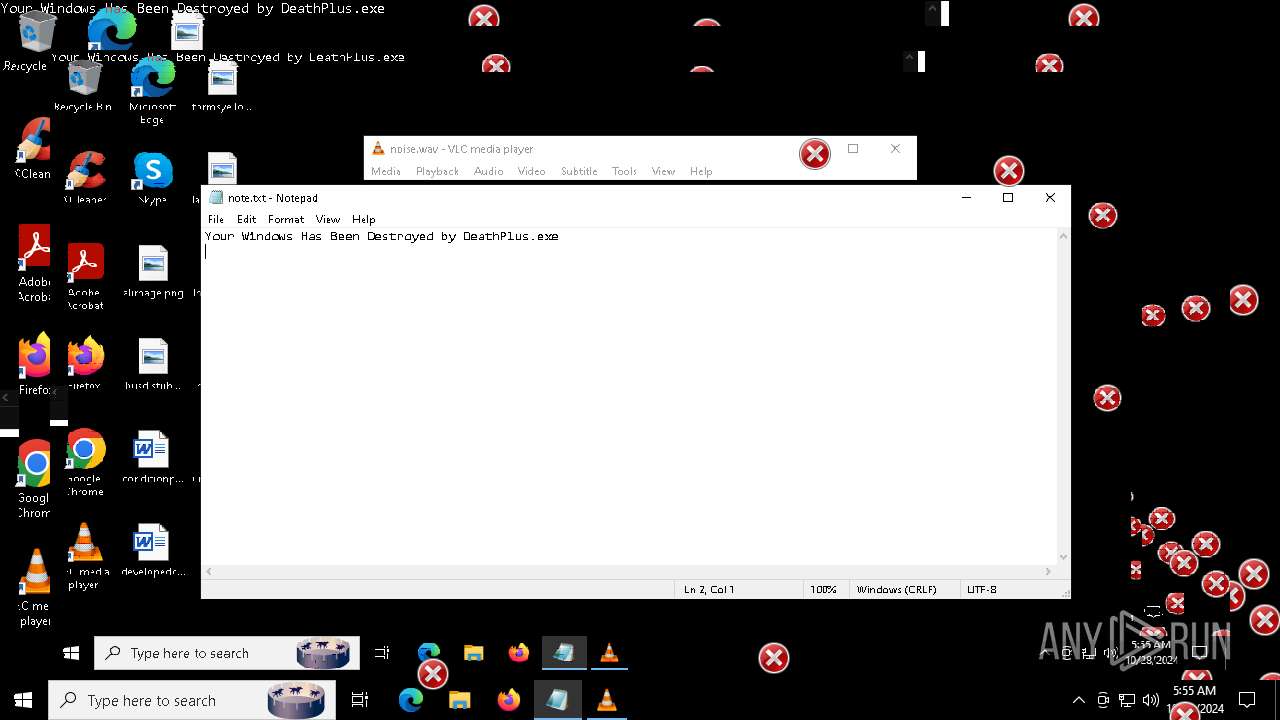Click the search box on the bottom taskbar
Image resolution: width=1280 pixels, height=720 pixels.
click(x=192, y=700)
